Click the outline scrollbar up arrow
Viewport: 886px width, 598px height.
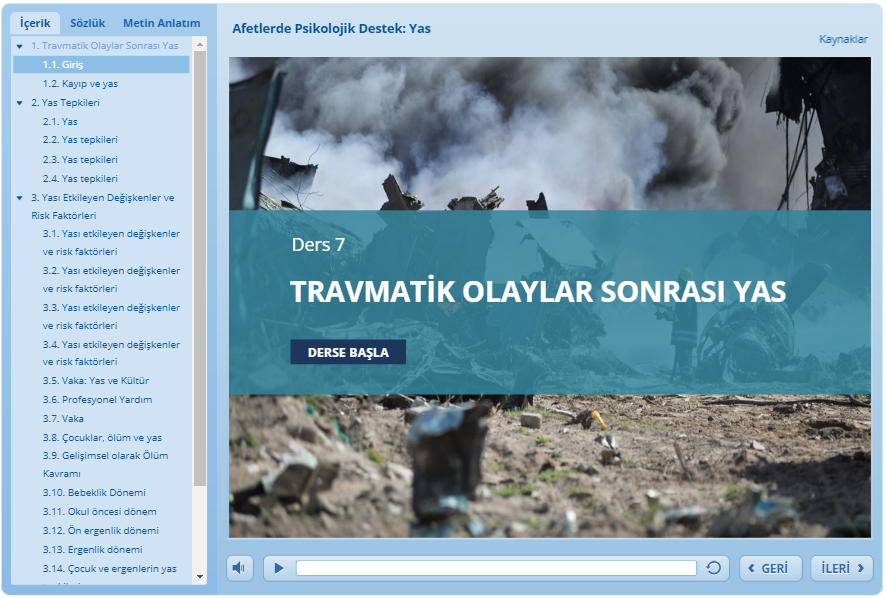(199, 44)
